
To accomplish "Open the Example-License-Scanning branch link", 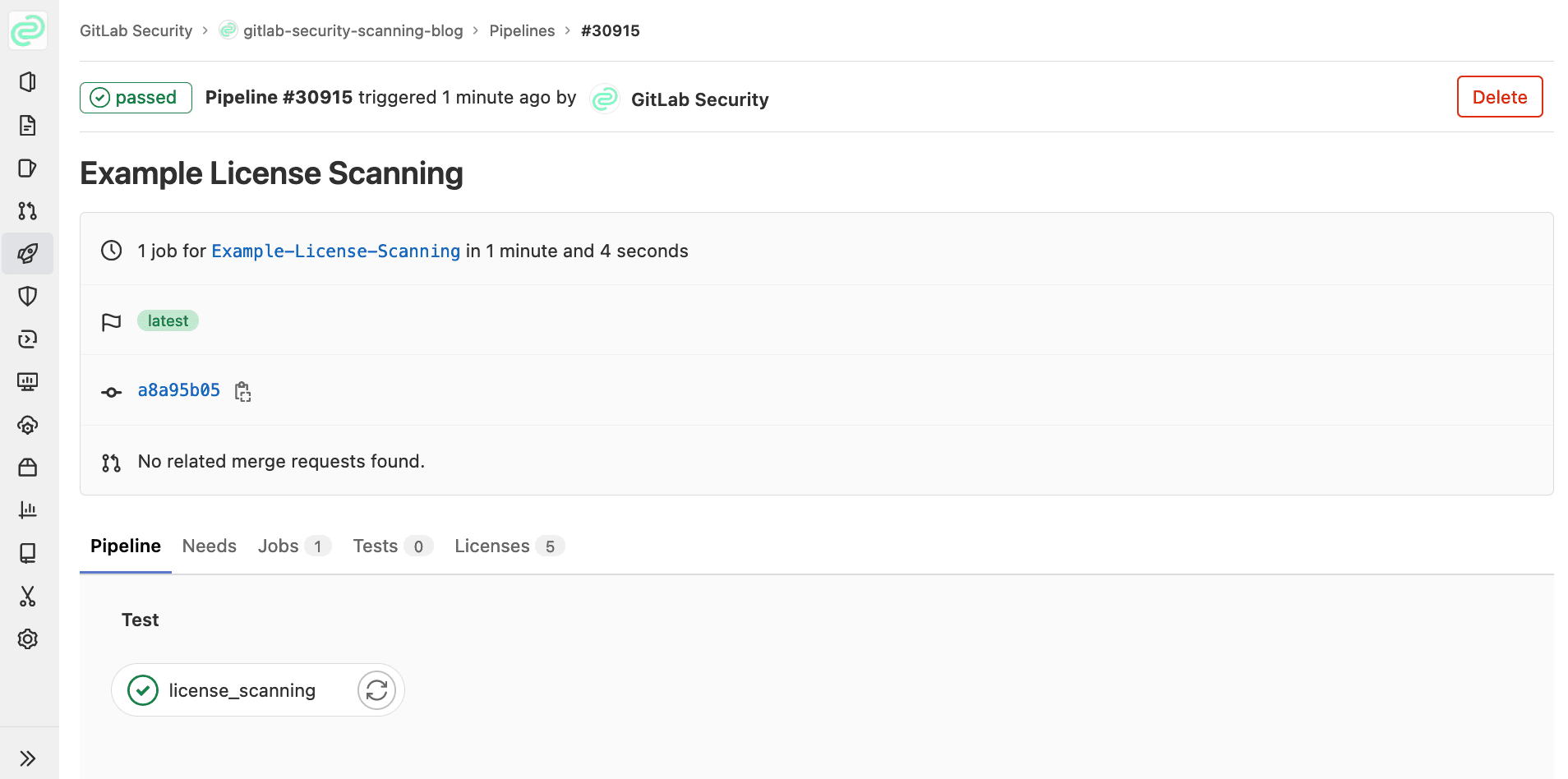I will [x=335, y=251].
